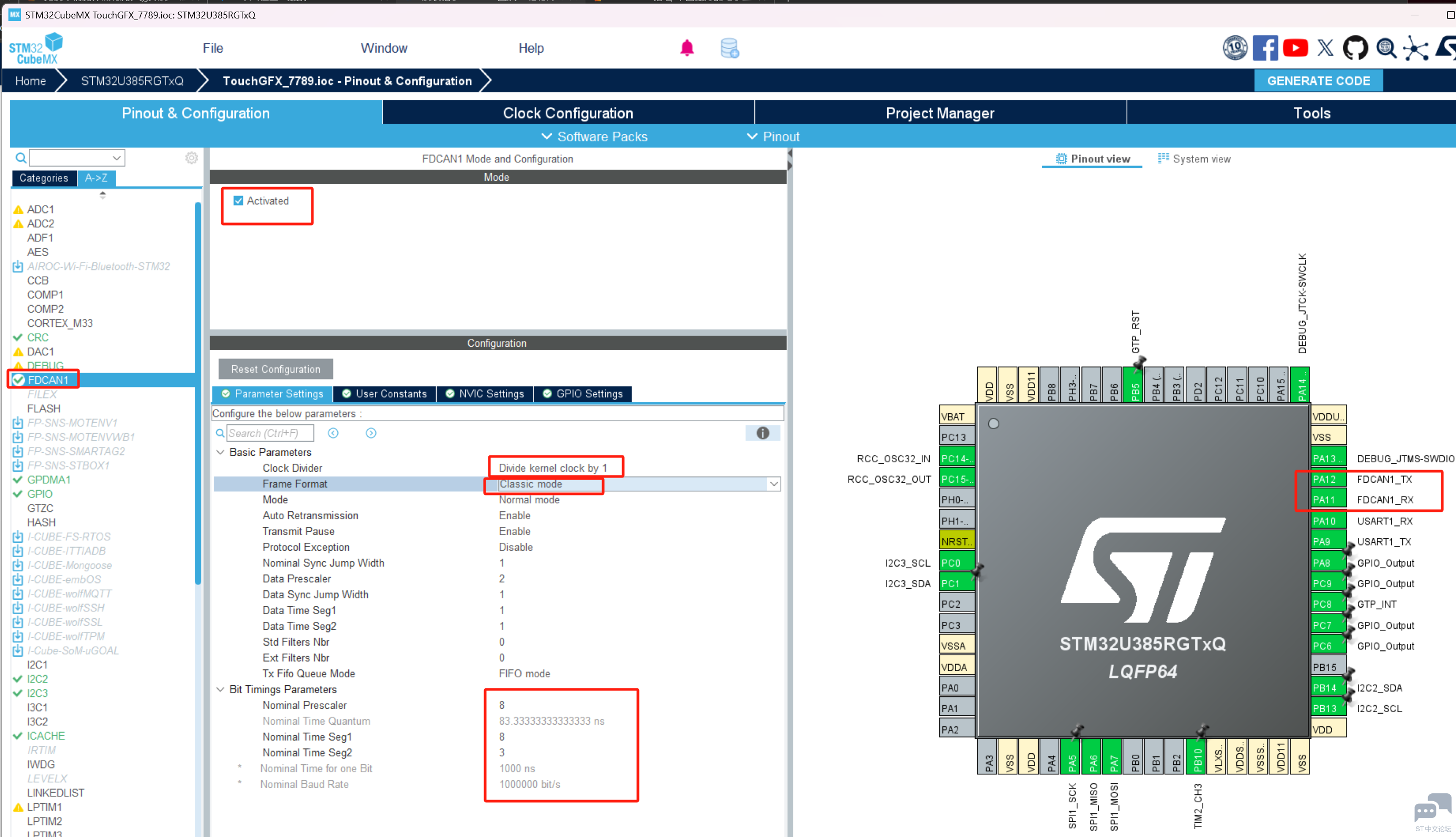Screen dimensions: 1456x837
Task: Open the File menu
Action: click(212, 48)
